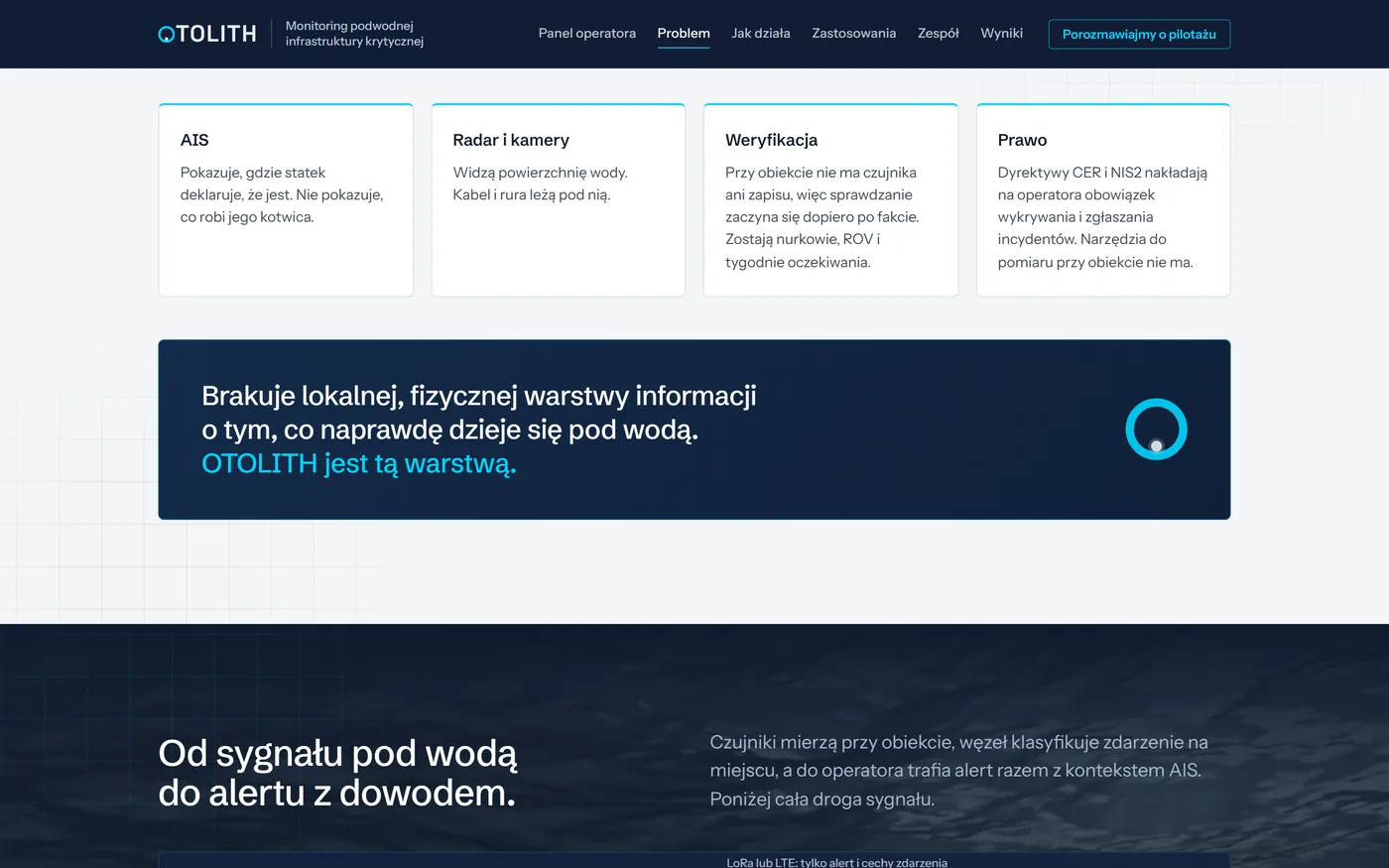This screenshot has height=868, width=1389.
Task: Click the heading 'Od sygnału pod wodą'
Action: (x=337, y=754)
